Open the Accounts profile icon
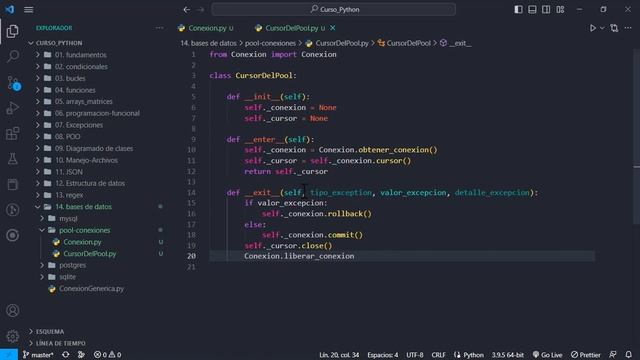Screen dimensions: 640x360 pos(13,311)
